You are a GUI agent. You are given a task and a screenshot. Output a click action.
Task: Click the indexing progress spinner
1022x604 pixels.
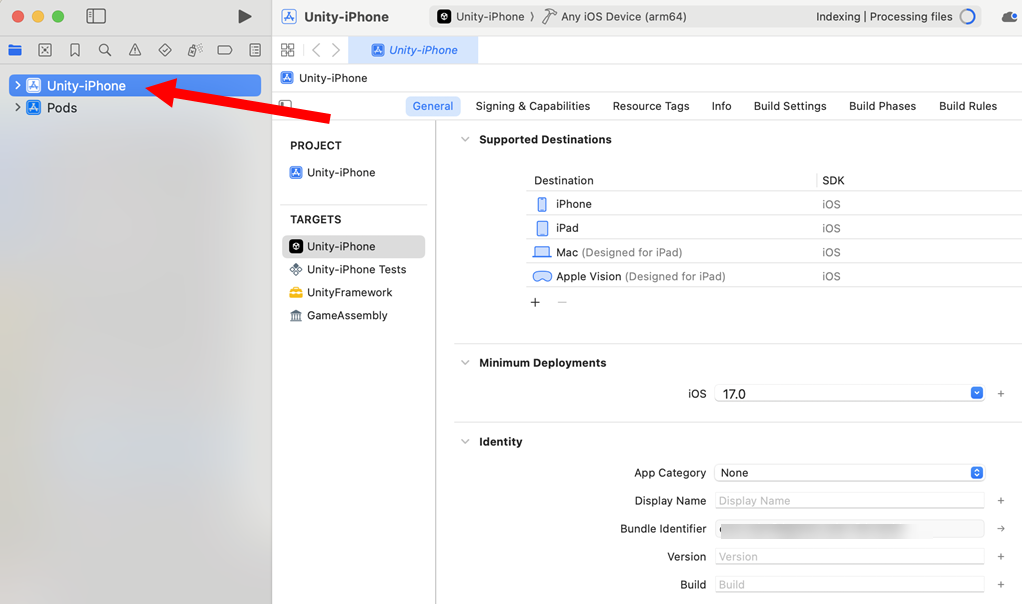(968, 17)
